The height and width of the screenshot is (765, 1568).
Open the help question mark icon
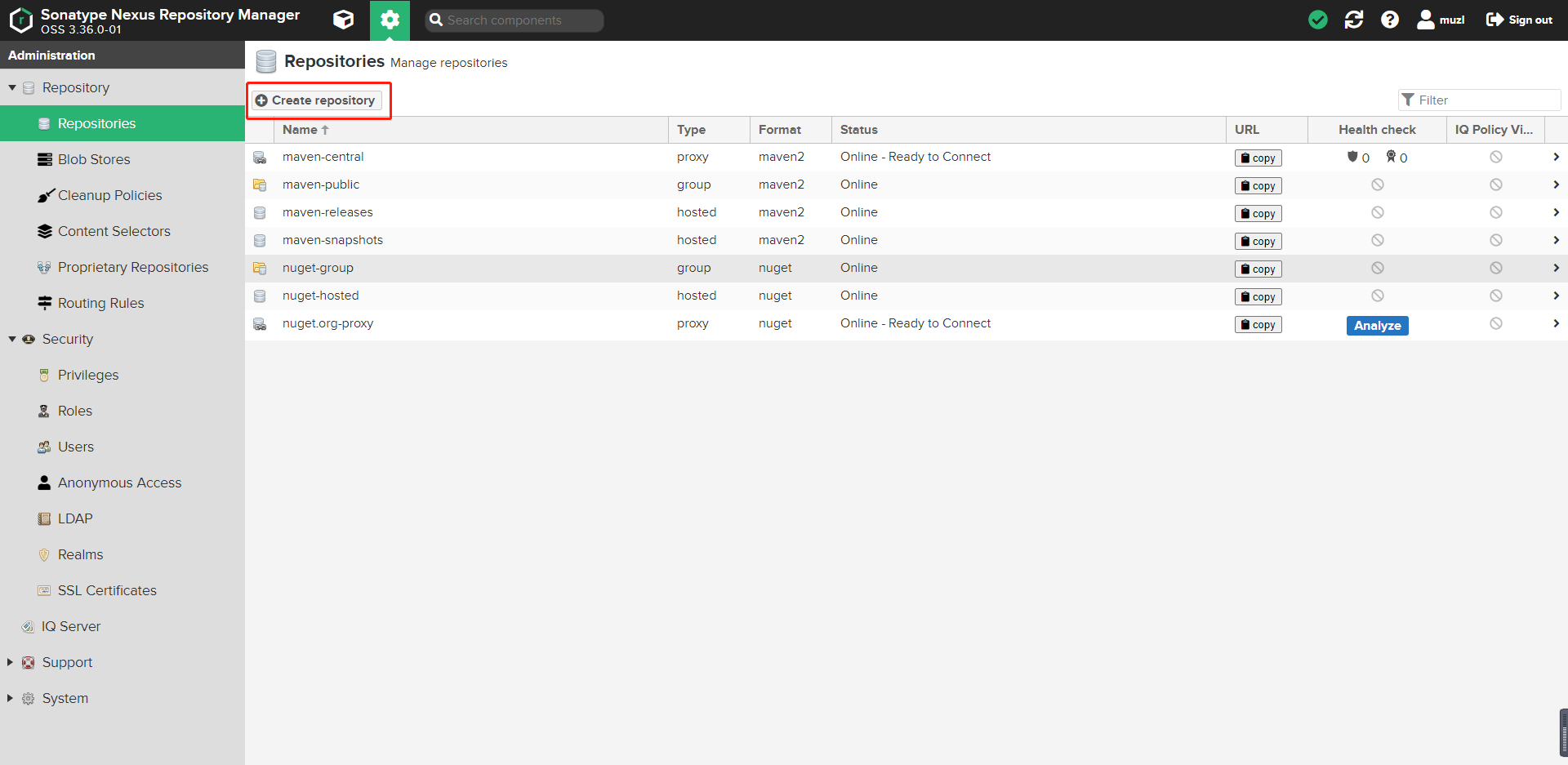1390,20
